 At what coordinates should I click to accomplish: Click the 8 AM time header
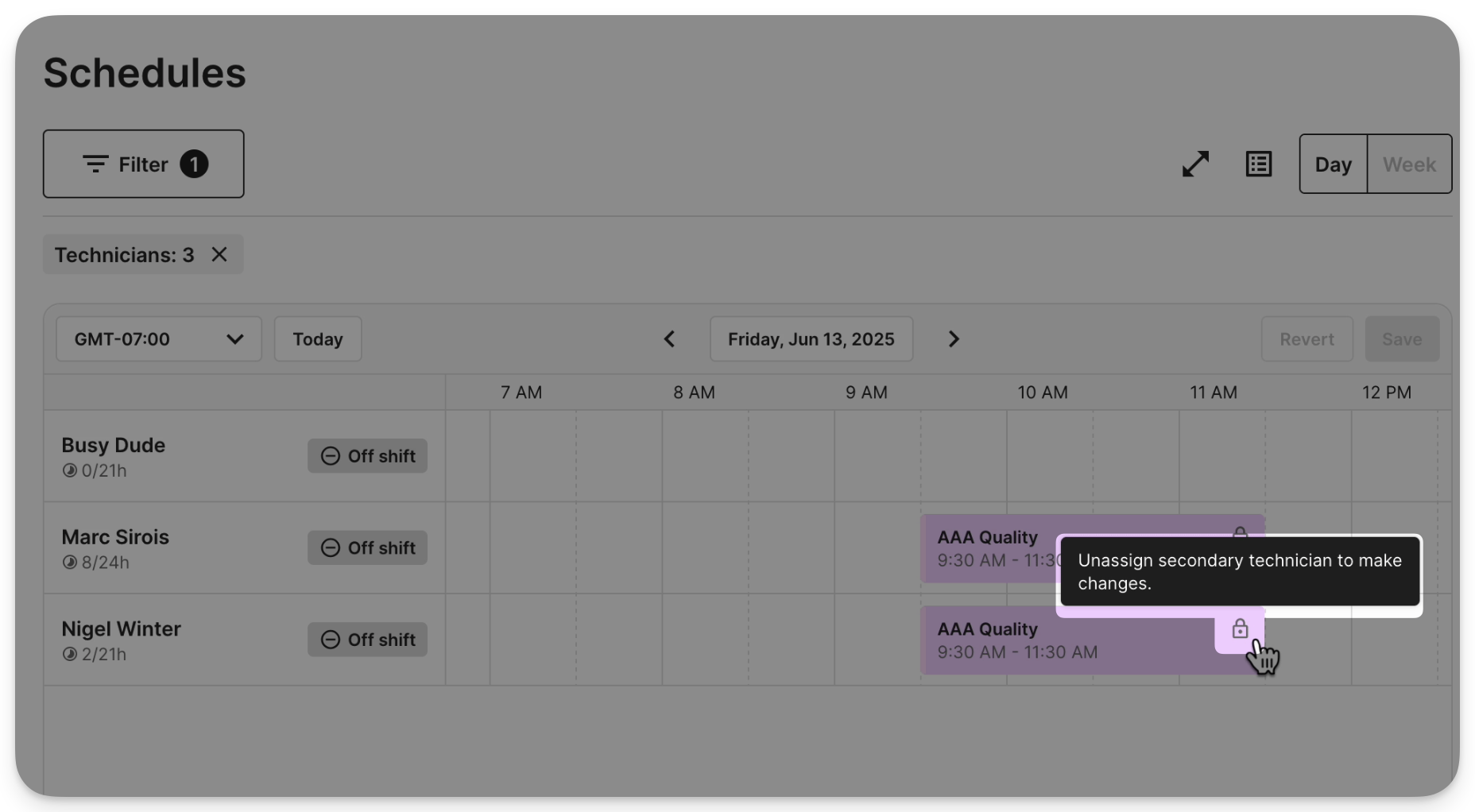pos(694,392)
